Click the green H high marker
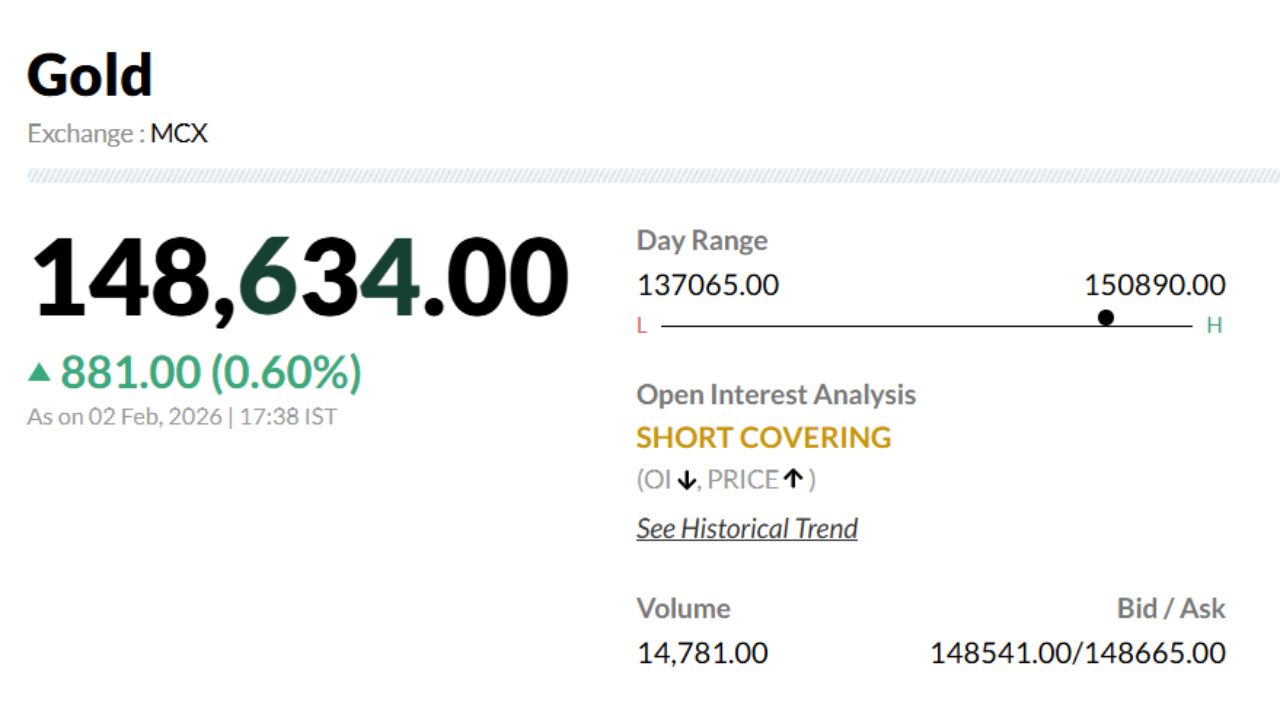 [1214, 326]
